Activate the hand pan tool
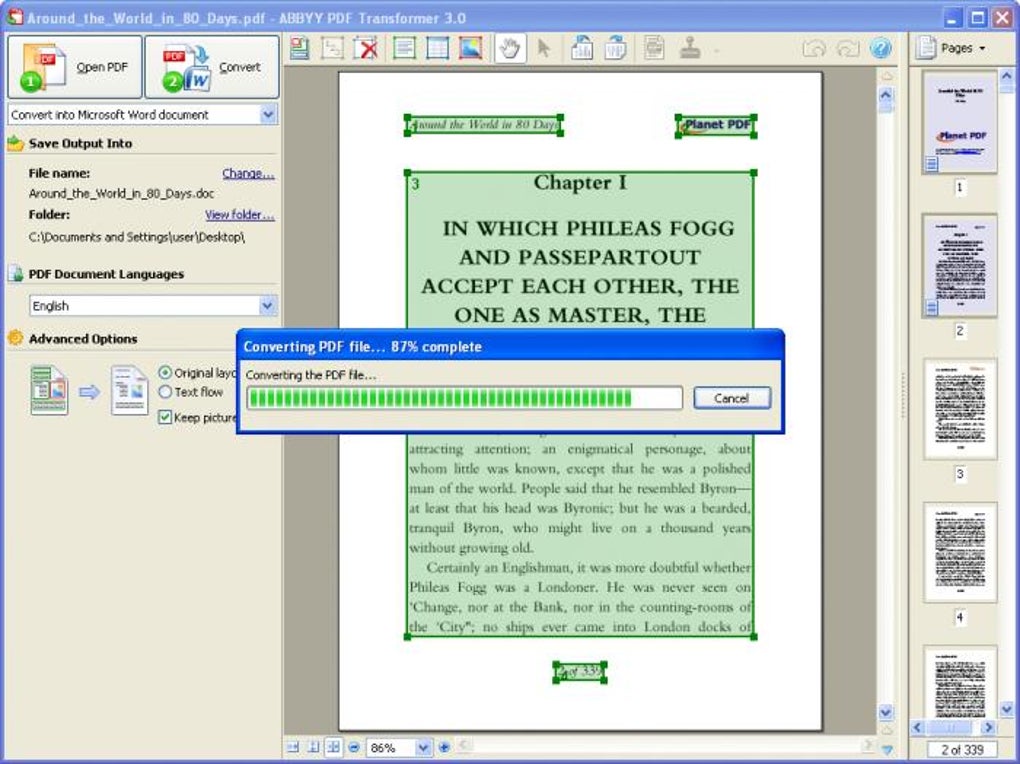 (510, 49)
